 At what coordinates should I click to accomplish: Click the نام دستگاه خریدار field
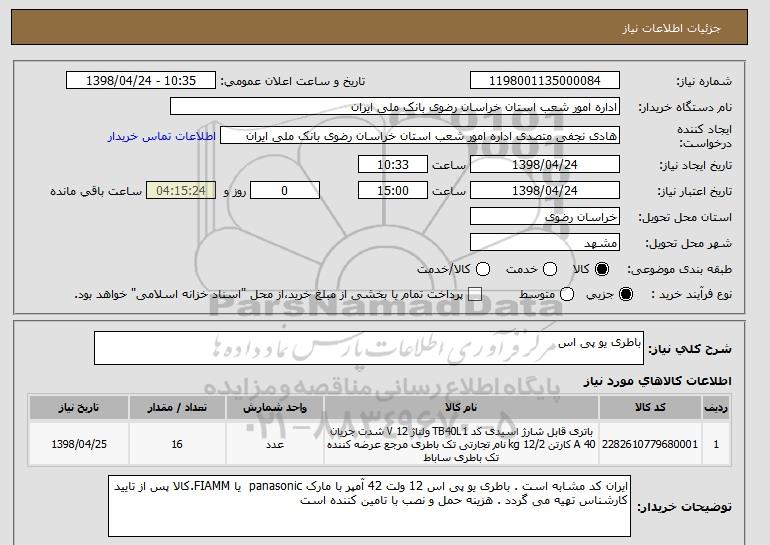[x=395, y=107]
